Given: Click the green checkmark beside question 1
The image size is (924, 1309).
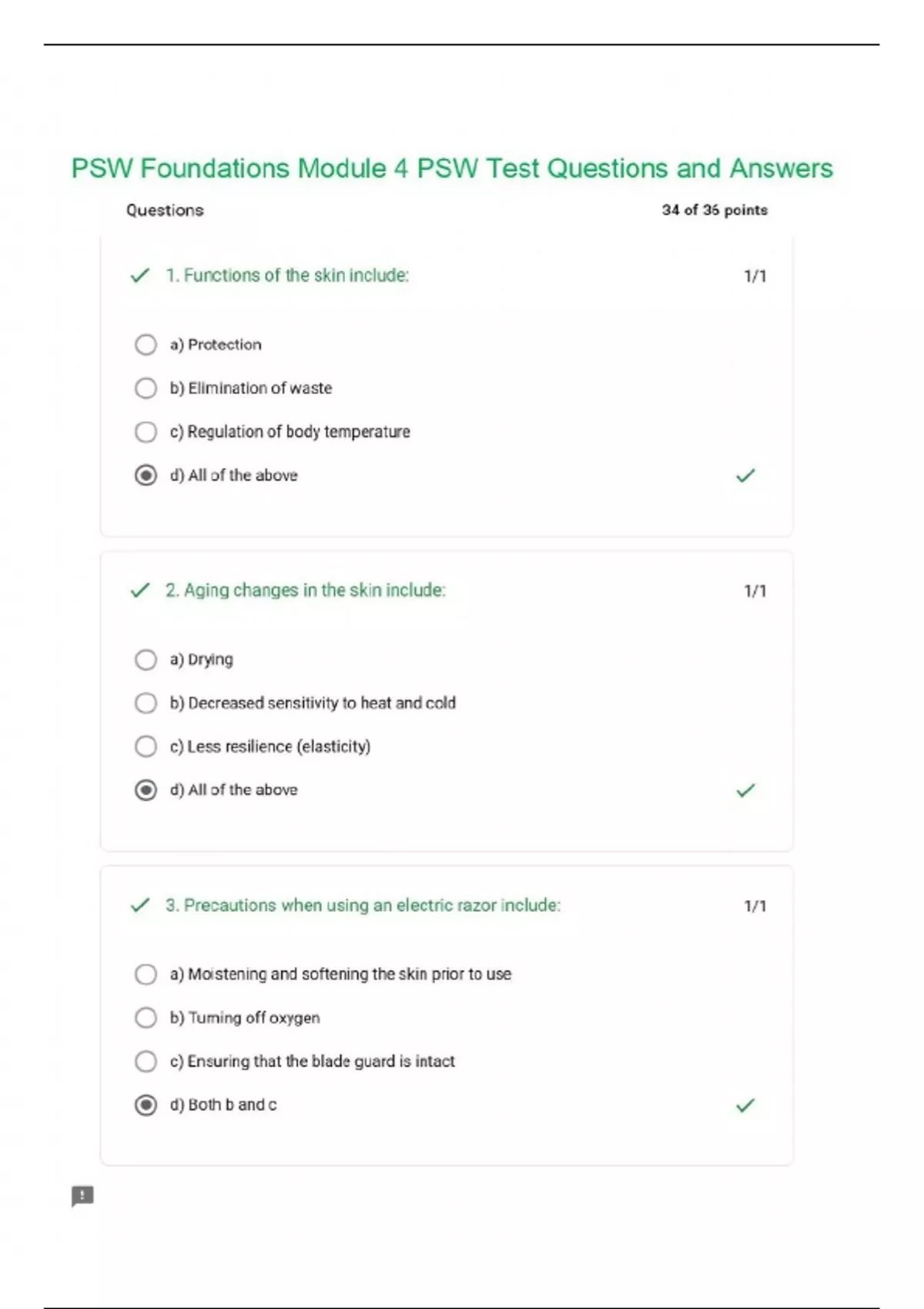Looking at the screenshot, I should pos(140,276).
